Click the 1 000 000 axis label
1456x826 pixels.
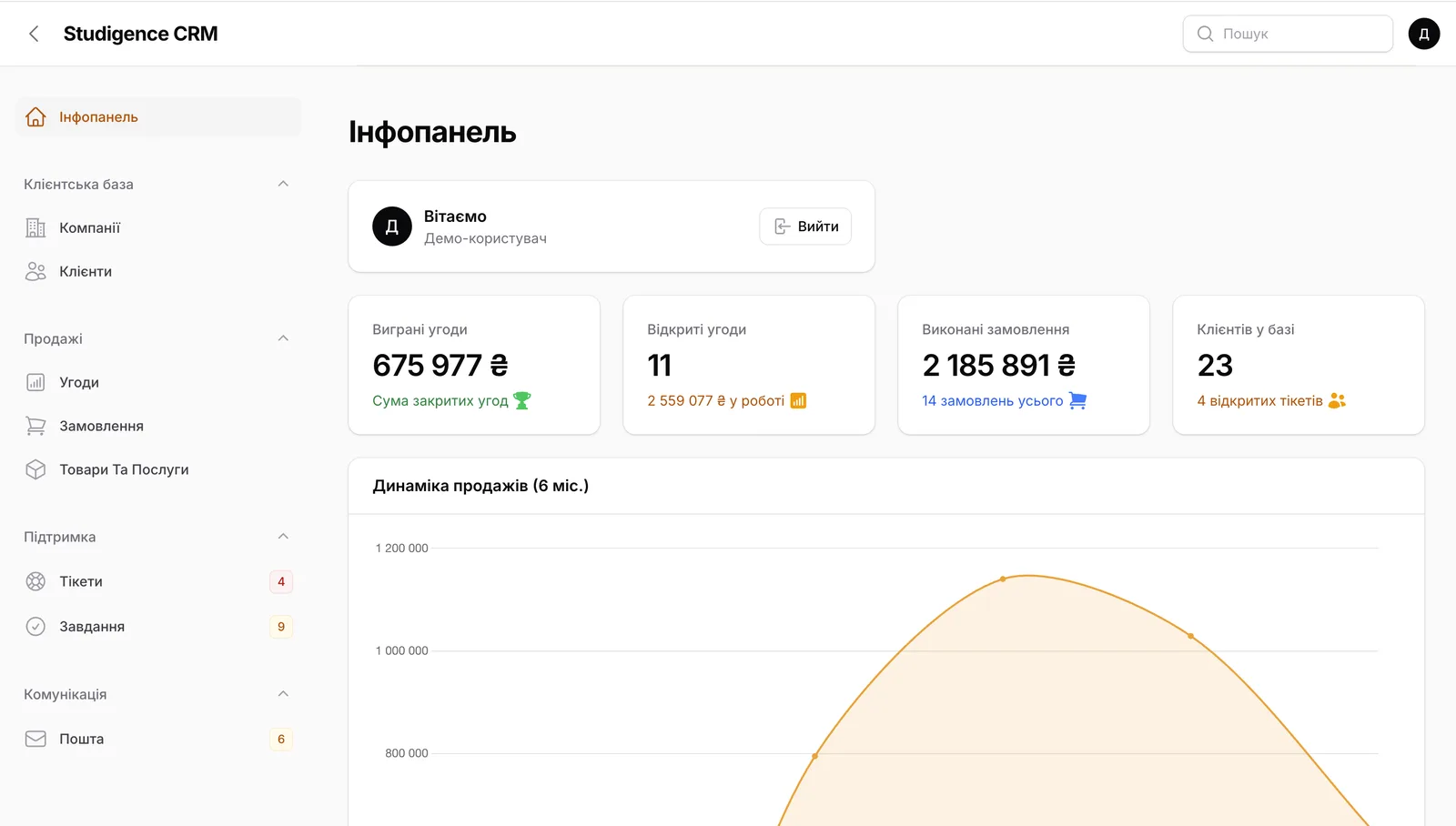pos(401,651)
